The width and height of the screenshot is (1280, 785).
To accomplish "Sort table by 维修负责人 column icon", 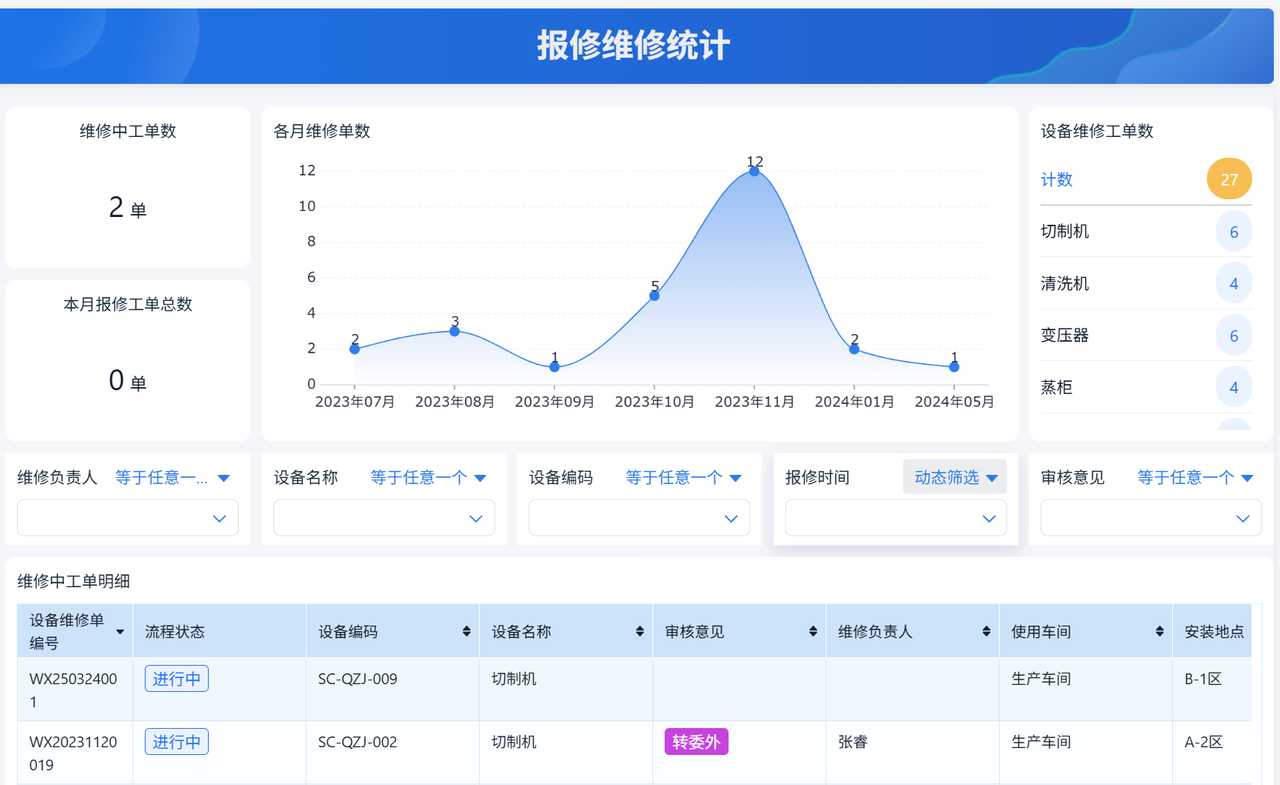I will (x=986, y=632).
